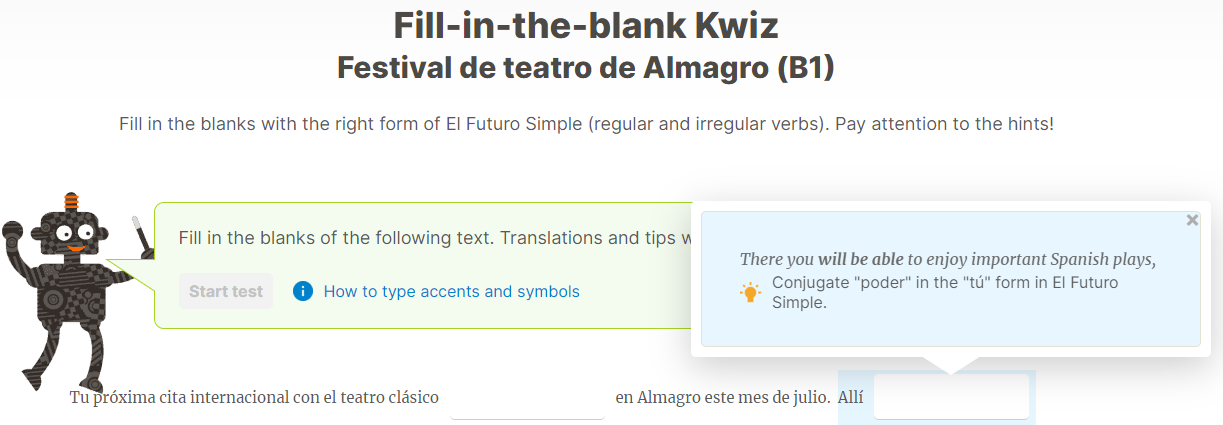The width and height of the screenshot is (1223, 425).
Task: Click the grayed-out Start test button
Action: [x=226, y=291]
